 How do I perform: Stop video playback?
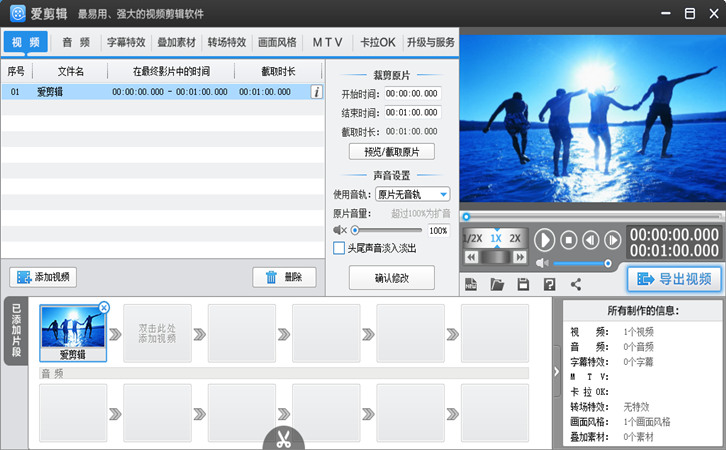(x=568, y=239)
